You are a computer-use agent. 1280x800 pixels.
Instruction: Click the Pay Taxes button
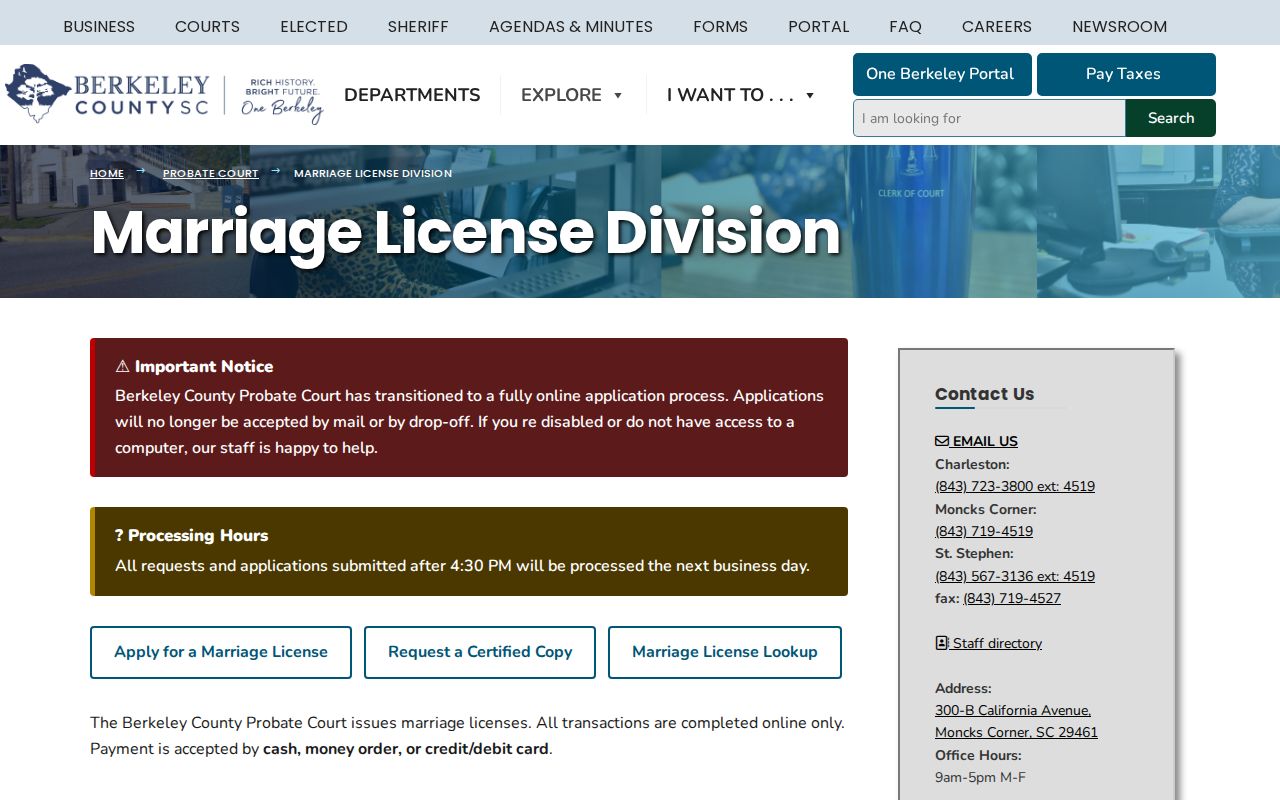point(1126,74)
